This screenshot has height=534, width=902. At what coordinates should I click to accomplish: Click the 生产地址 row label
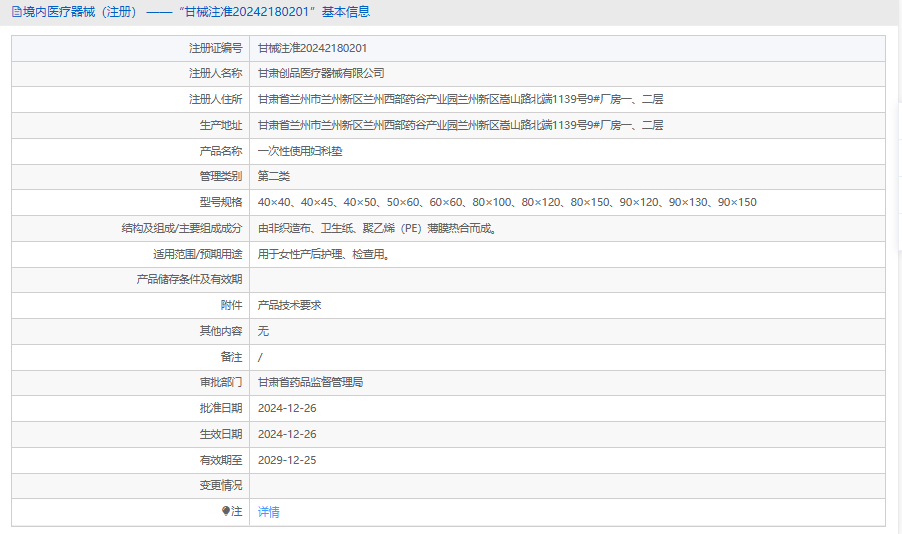[221, 125]
